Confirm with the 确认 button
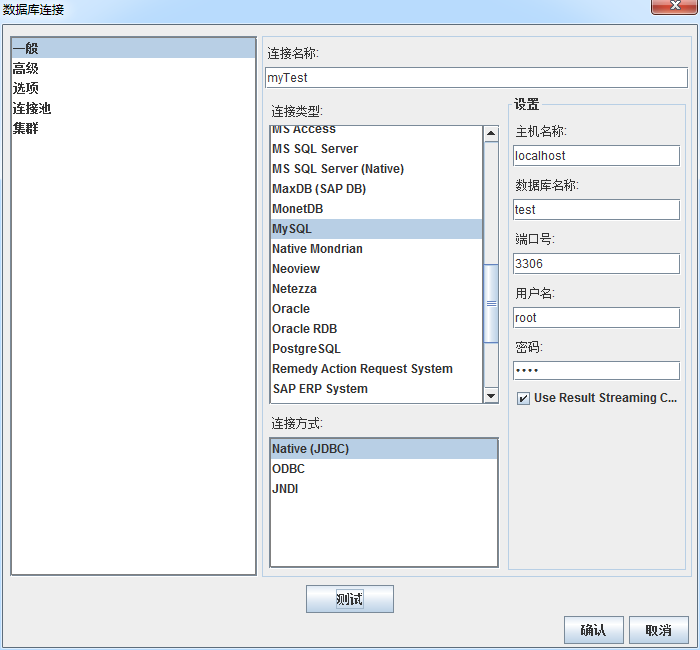Viewport: 700px width, 650px height. pyautogui.click(x=593, y=630)
